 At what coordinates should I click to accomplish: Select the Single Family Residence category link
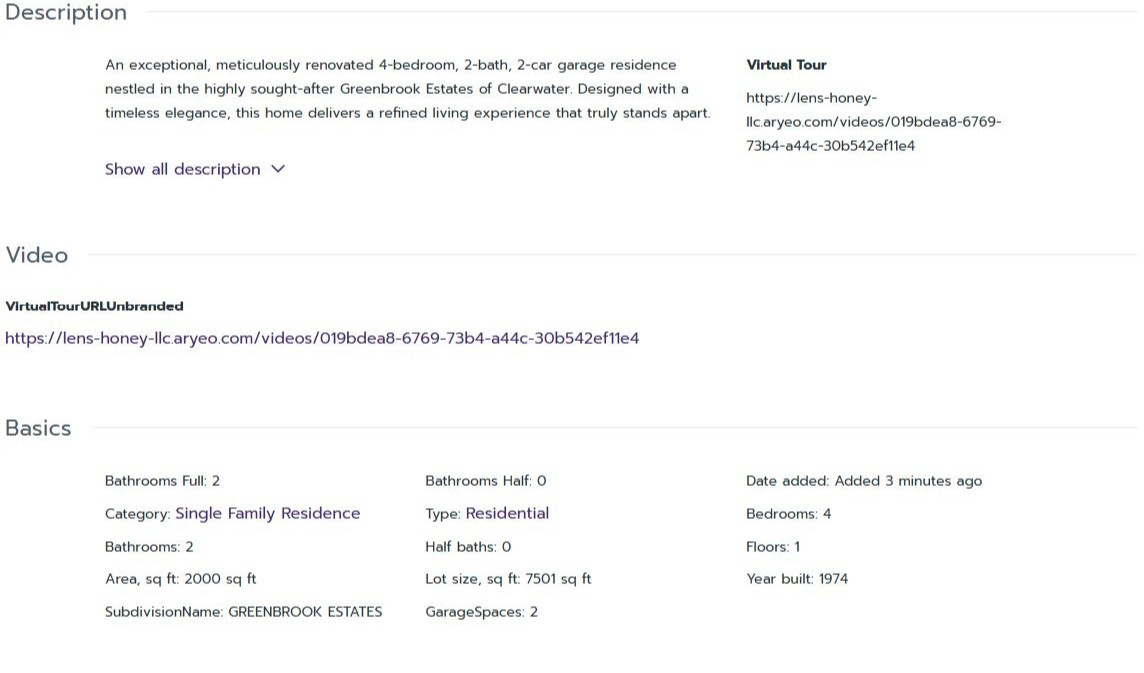268,513
